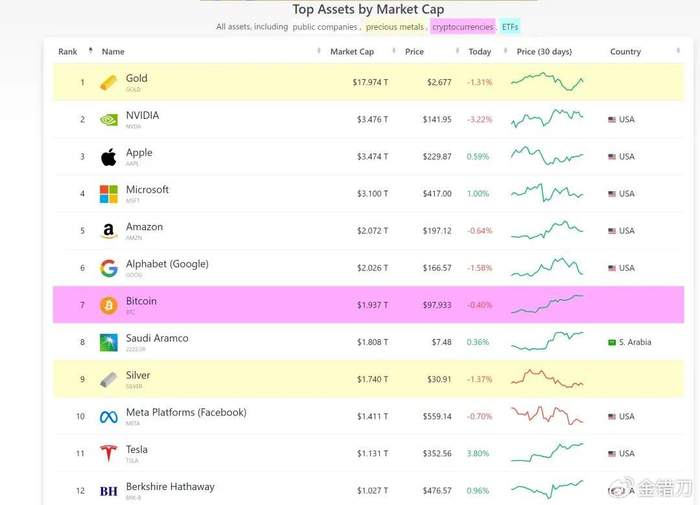Sort by Market Cap column header
This screenshot has width=700, height=505.
point(352,52)
